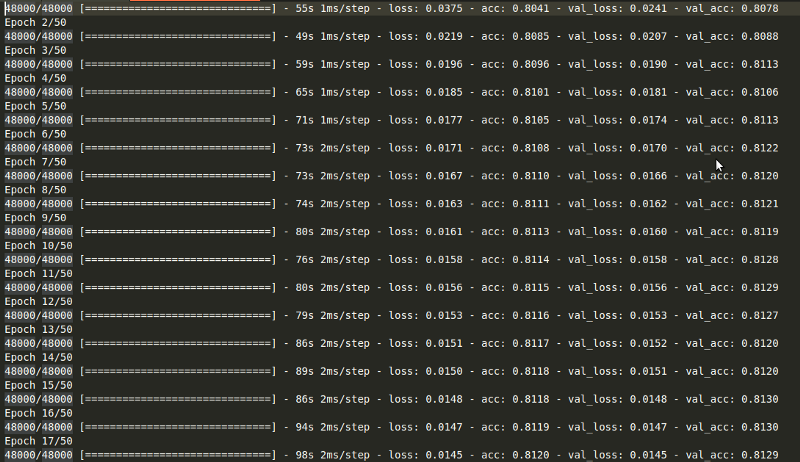
Task: Click the 'acc: 0.8096' value
Action: [x=515, y=64]
